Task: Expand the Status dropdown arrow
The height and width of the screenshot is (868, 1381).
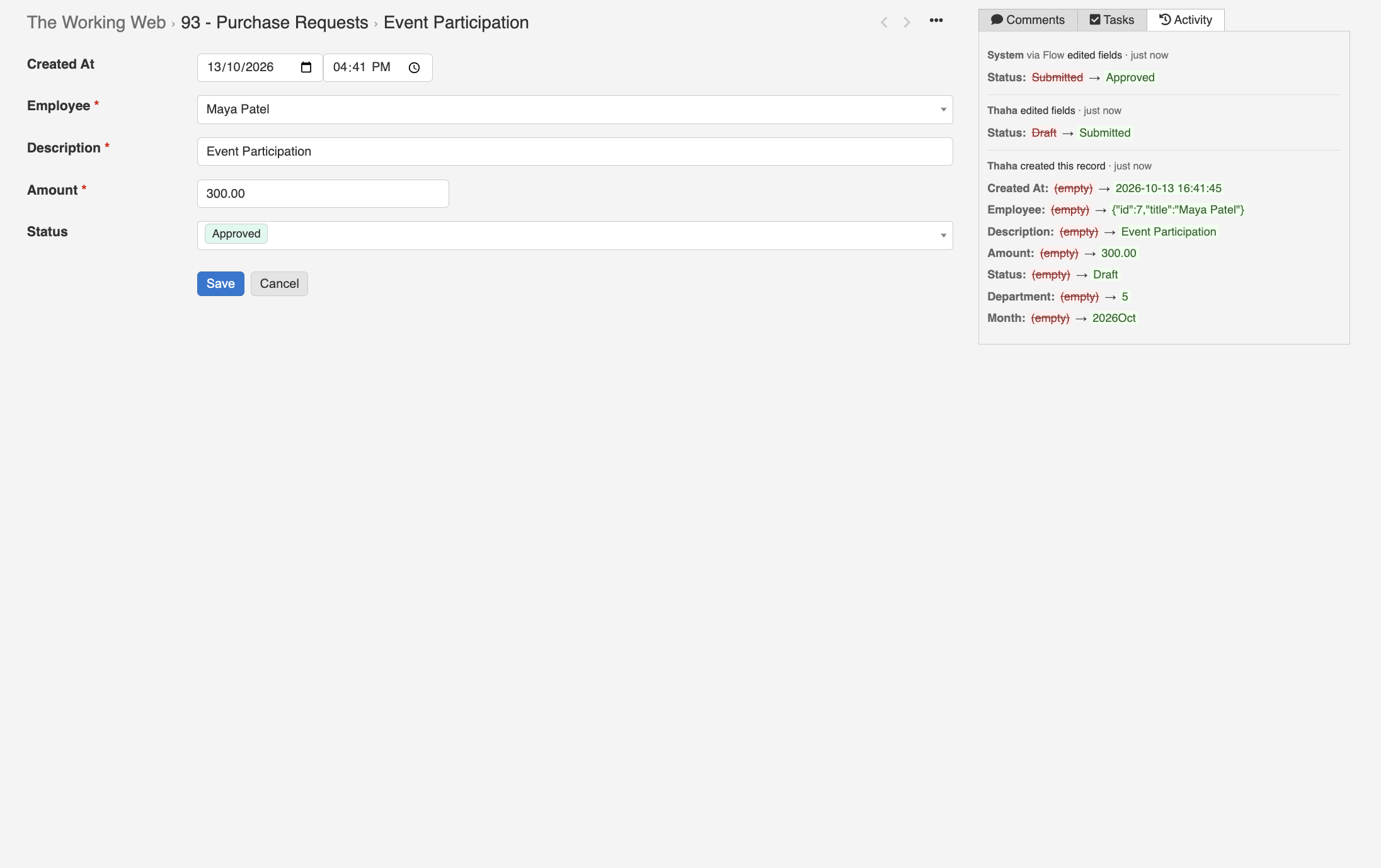Action: pyautogui.click(x=943, y=236)
